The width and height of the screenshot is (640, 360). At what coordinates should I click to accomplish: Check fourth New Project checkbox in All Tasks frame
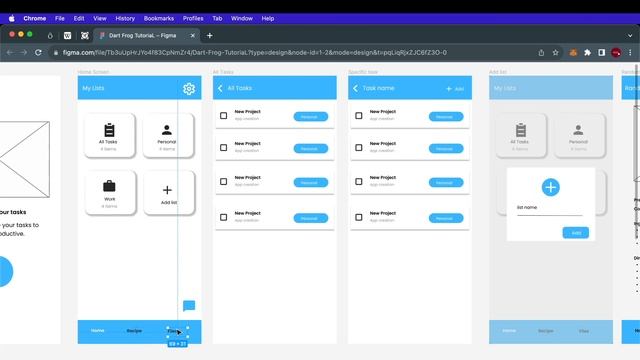coord(223,217)
